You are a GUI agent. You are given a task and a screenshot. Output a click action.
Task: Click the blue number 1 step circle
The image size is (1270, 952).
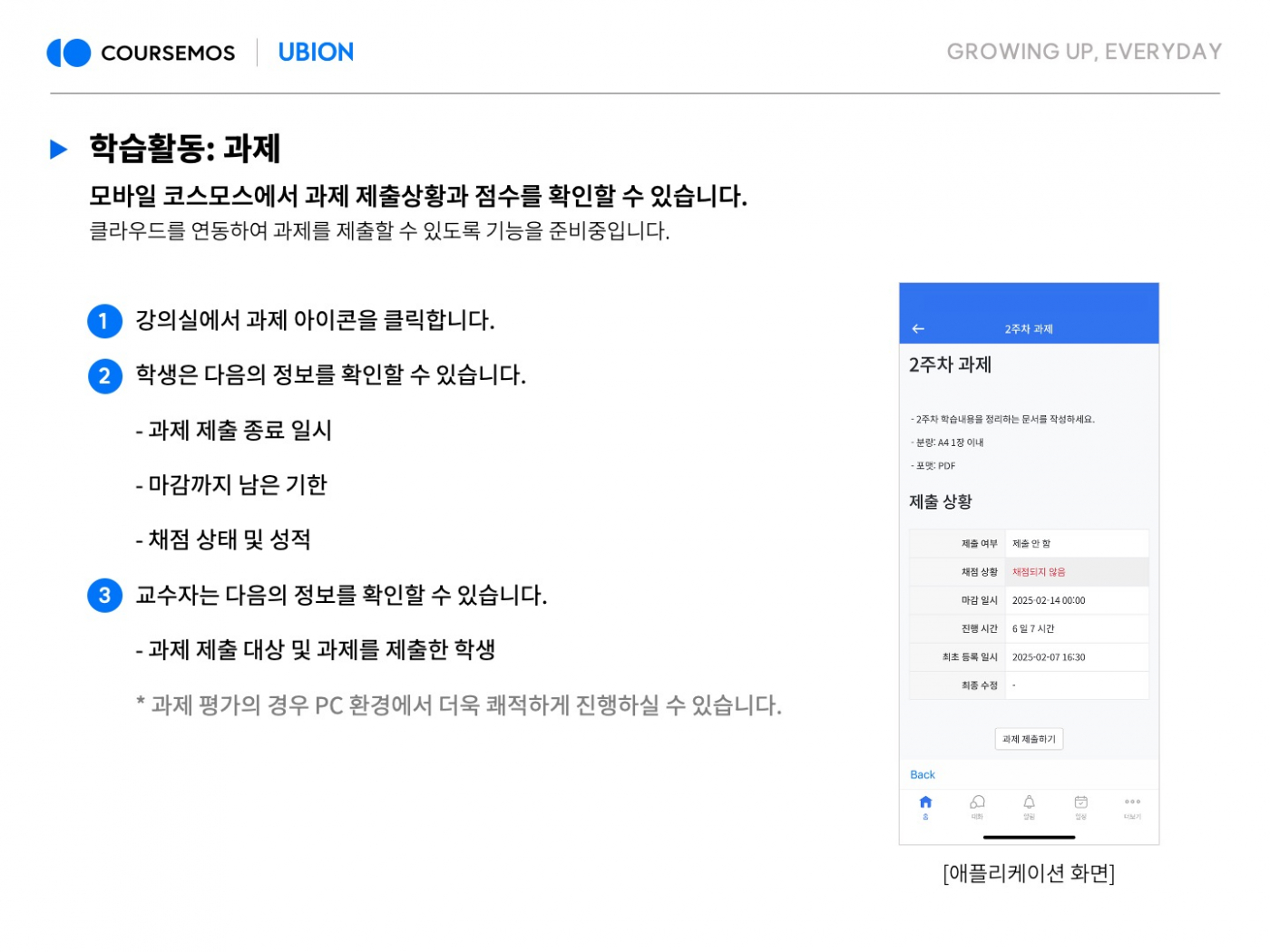[x=104, y=321]
